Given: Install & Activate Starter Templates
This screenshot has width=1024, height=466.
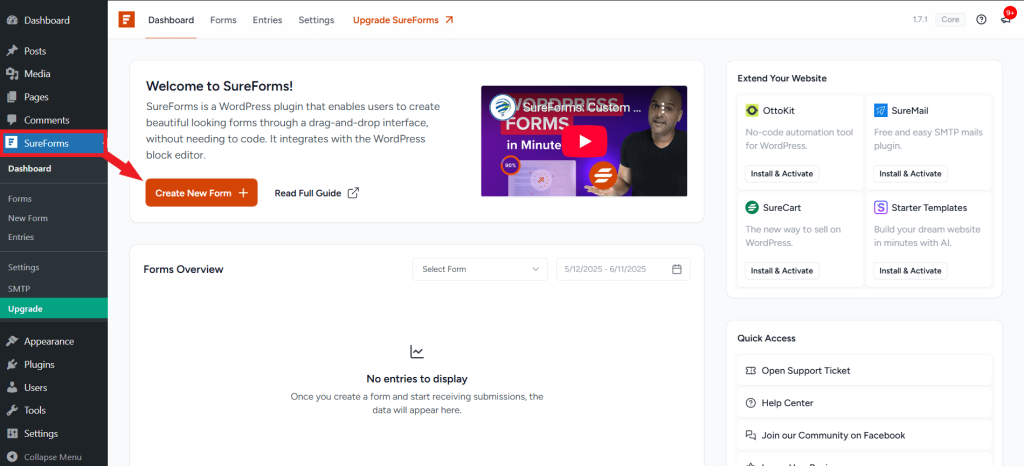Looking at the screenshot, I should pyautogui.click(x=910, y=270).
